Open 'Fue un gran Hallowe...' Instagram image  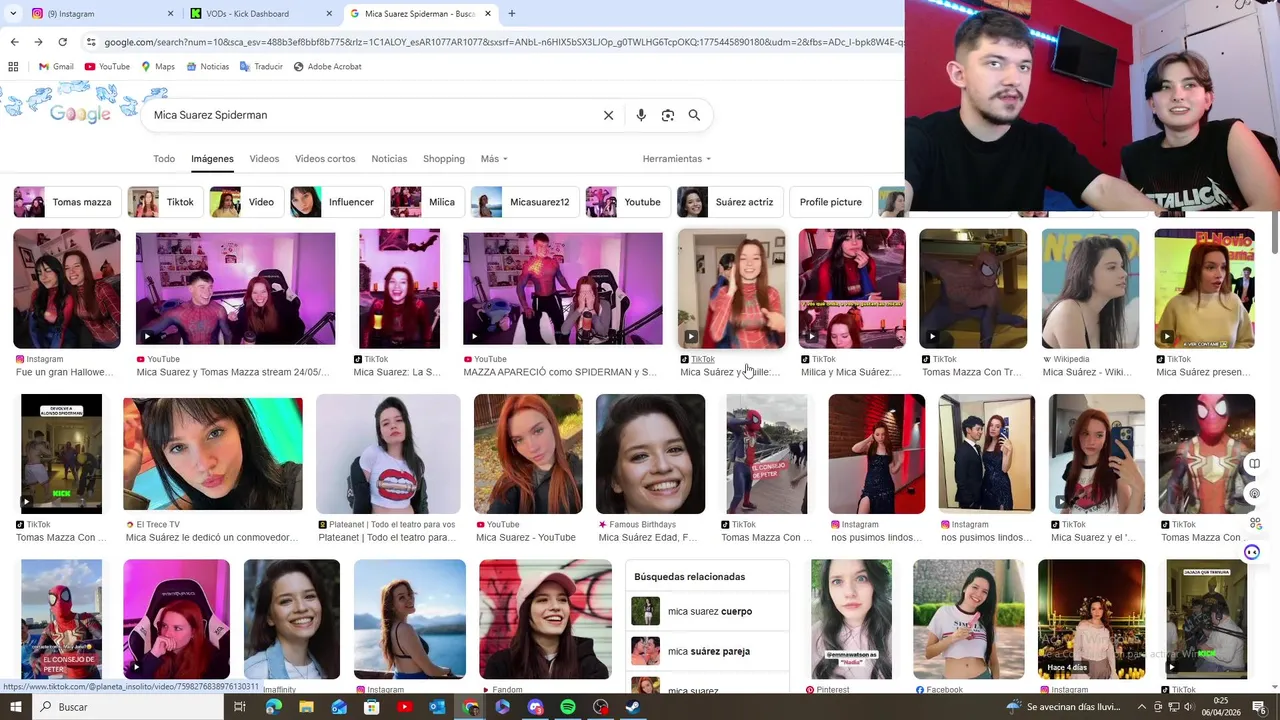(x=67, y=289)
